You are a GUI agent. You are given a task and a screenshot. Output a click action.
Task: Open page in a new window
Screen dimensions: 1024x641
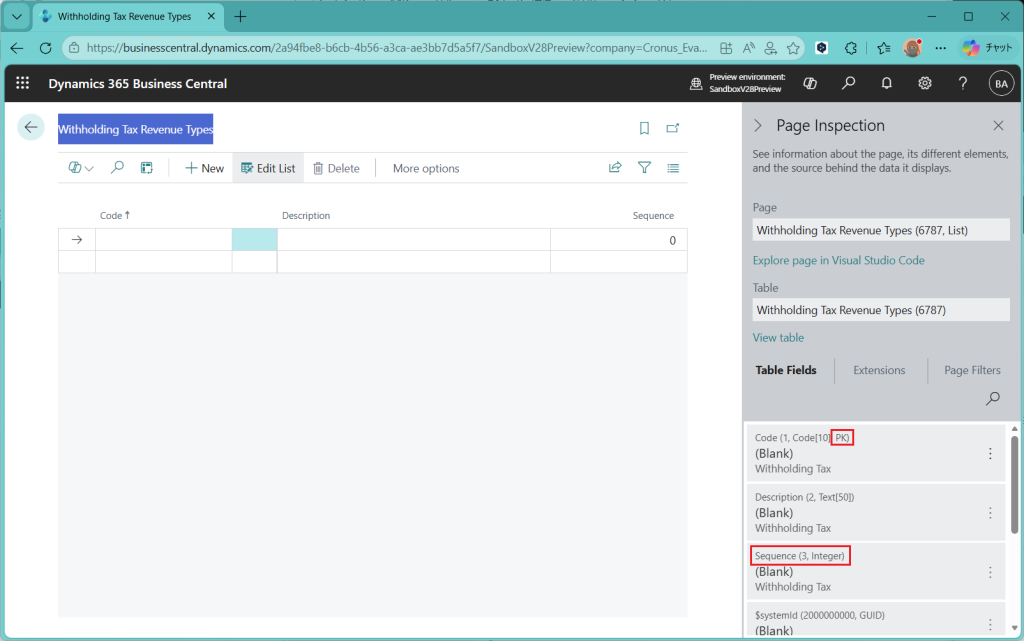(x=673, y=128)
